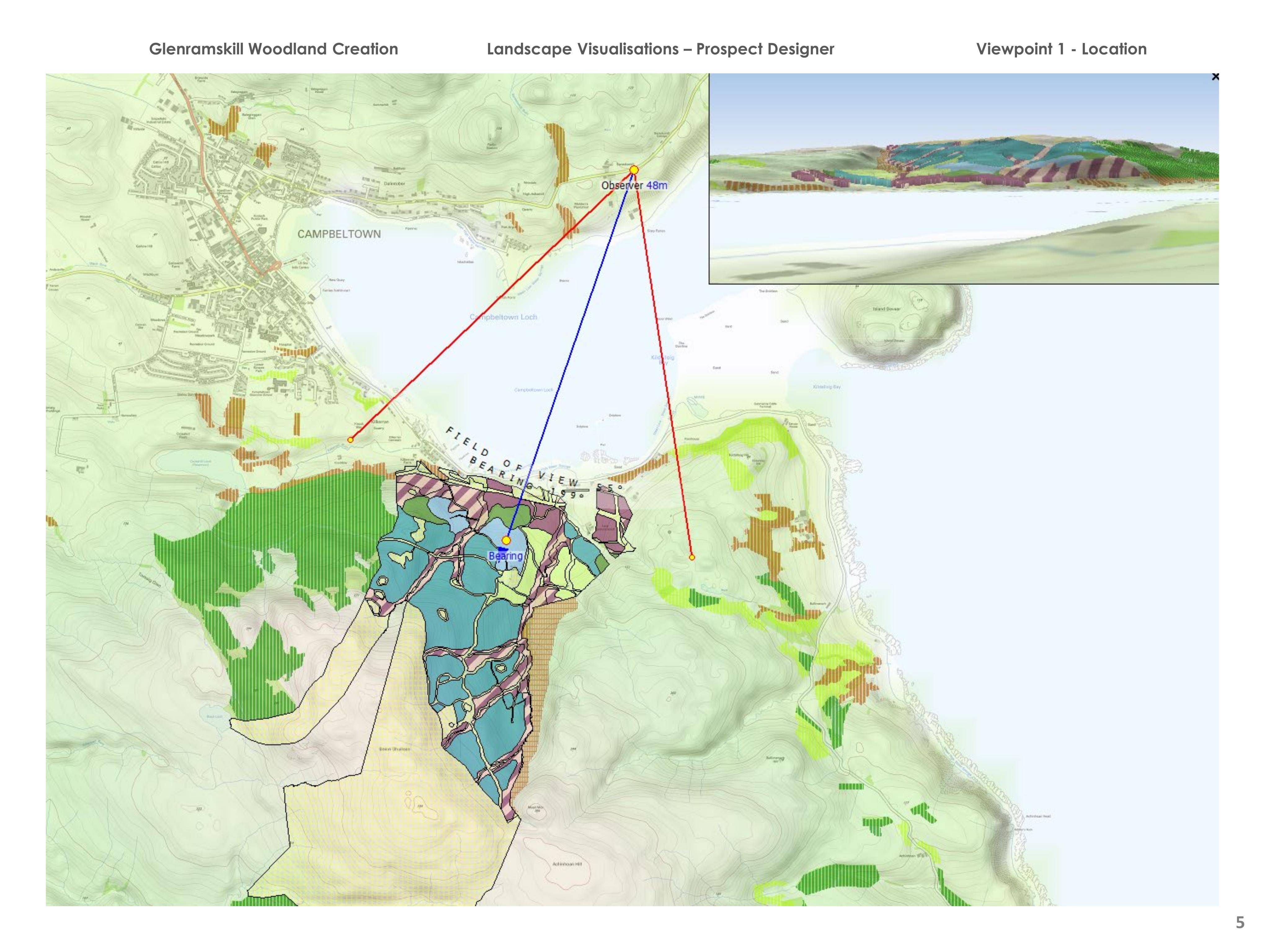Click the CAMPBELTOWN town label
Image resolution: width=1270 pixels, height=952 pixels.
coord(339,234)
